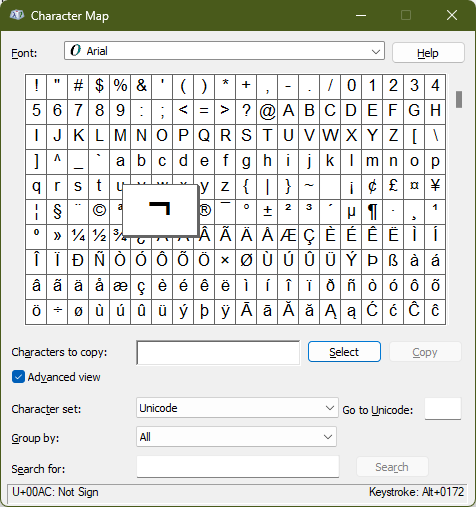Click the character grid scrollbar thumb
The height and width of the screenshot is (507, 476).
tap(459, 99)
